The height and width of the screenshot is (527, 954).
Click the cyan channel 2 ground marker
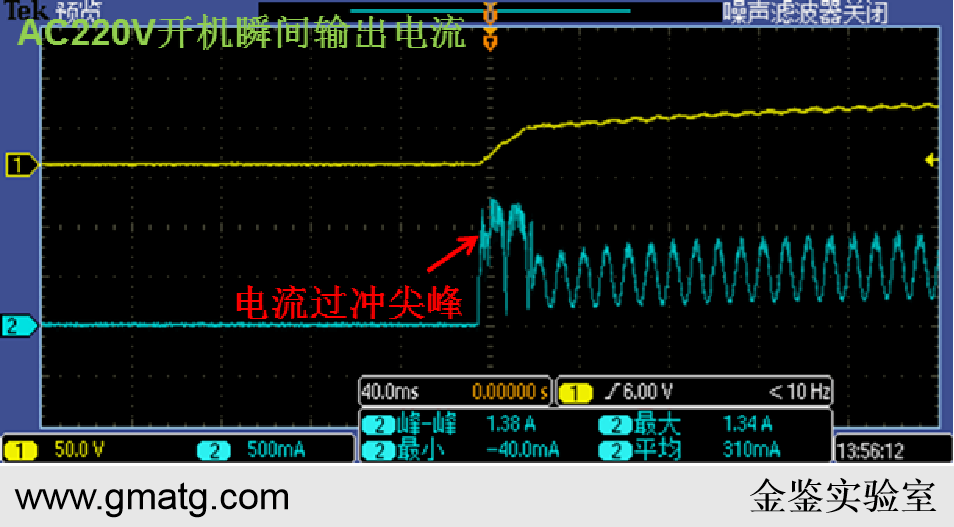tap(20, 325)
